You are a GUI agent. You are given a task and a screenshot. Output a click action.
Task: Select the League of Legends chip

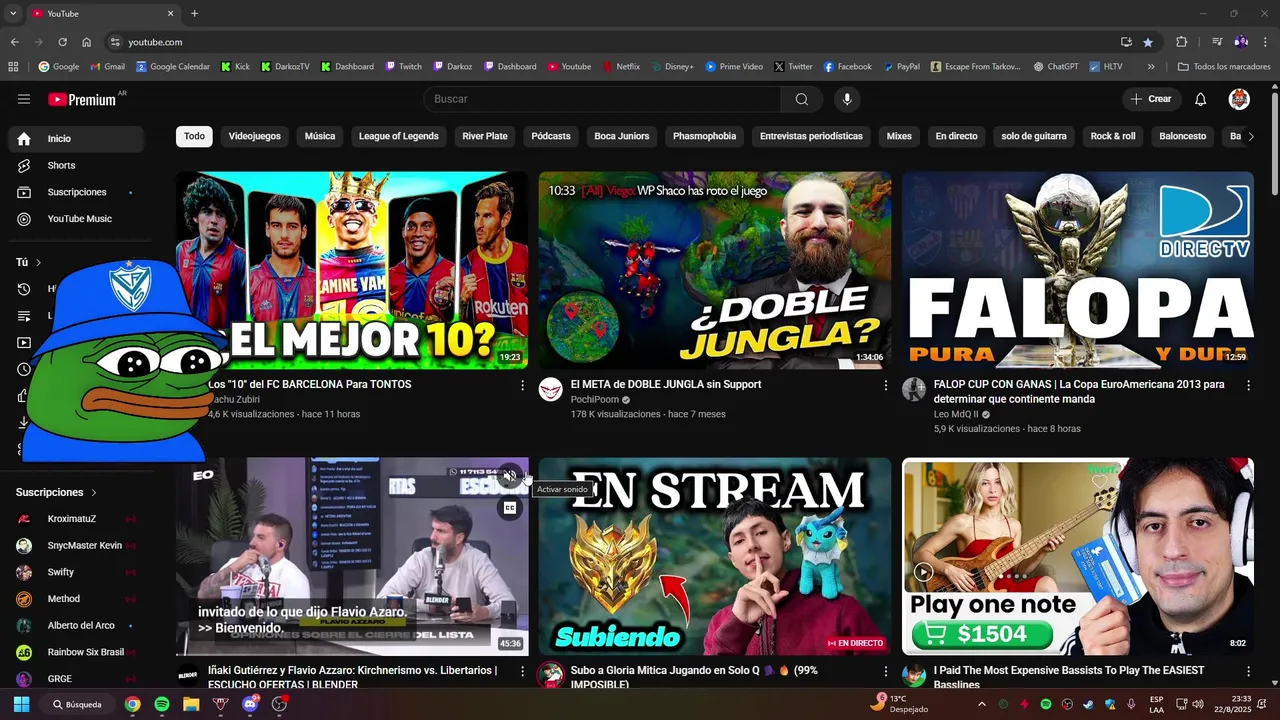399,136
